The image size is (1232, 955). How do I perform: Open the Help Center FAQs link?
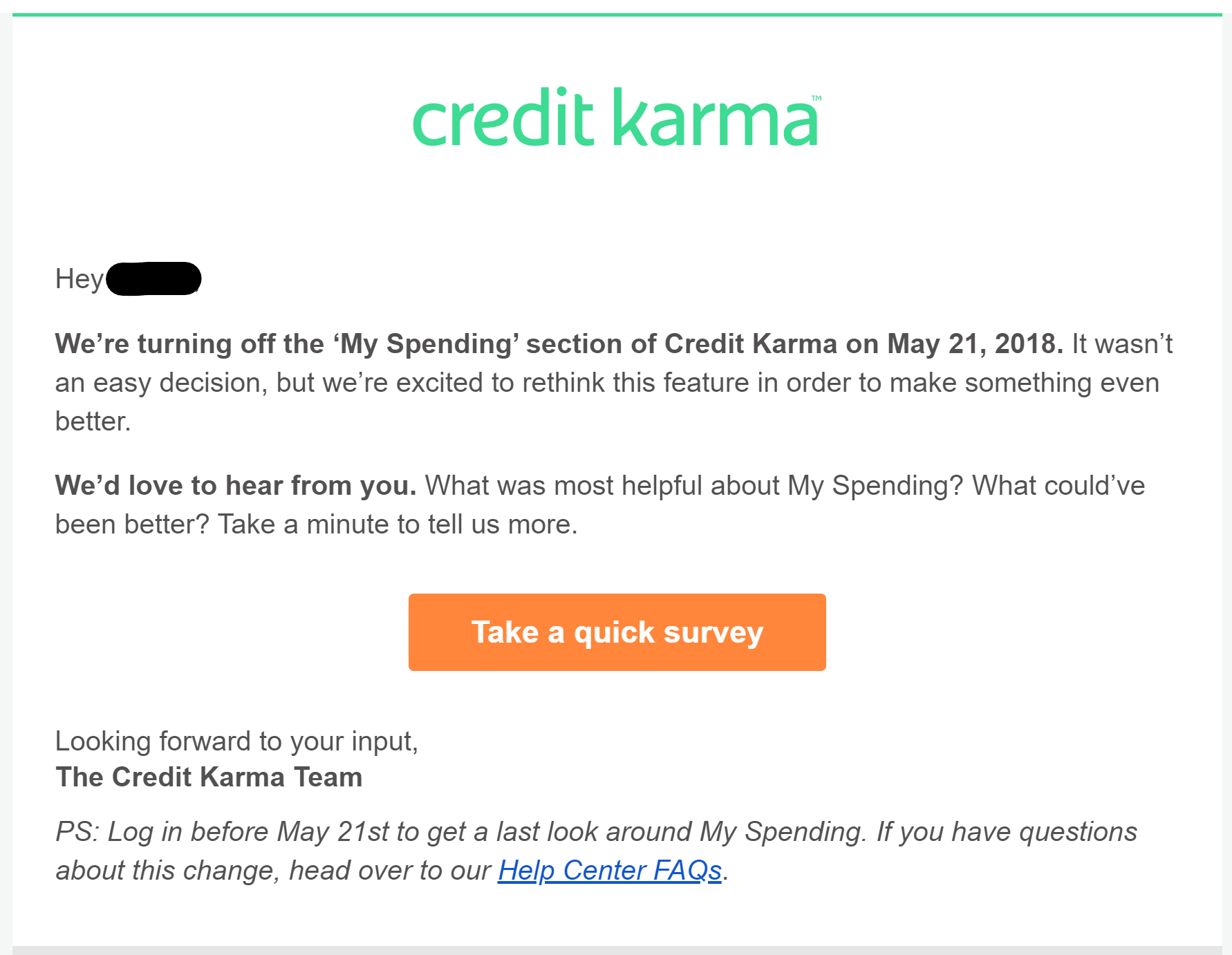pyautogui.click(x=609, y=870)
